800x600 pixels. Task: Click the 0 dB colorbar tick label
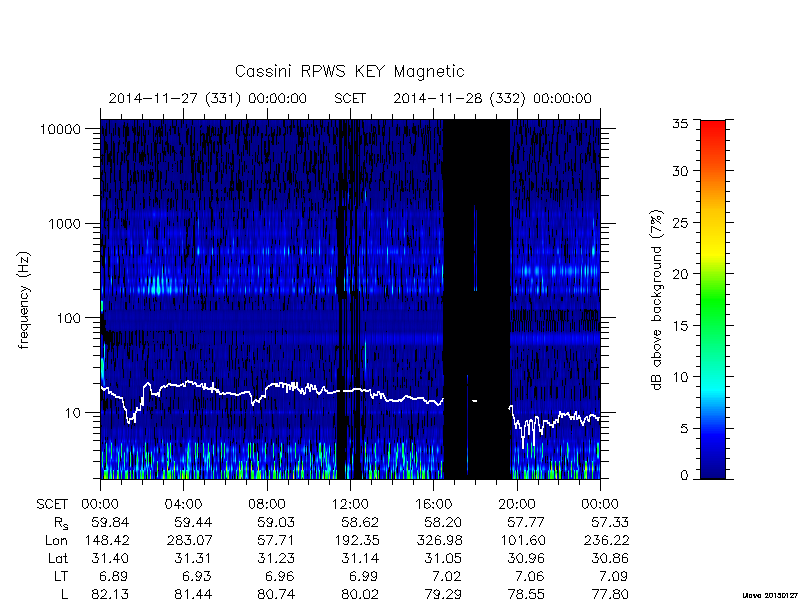coord(684,476)
